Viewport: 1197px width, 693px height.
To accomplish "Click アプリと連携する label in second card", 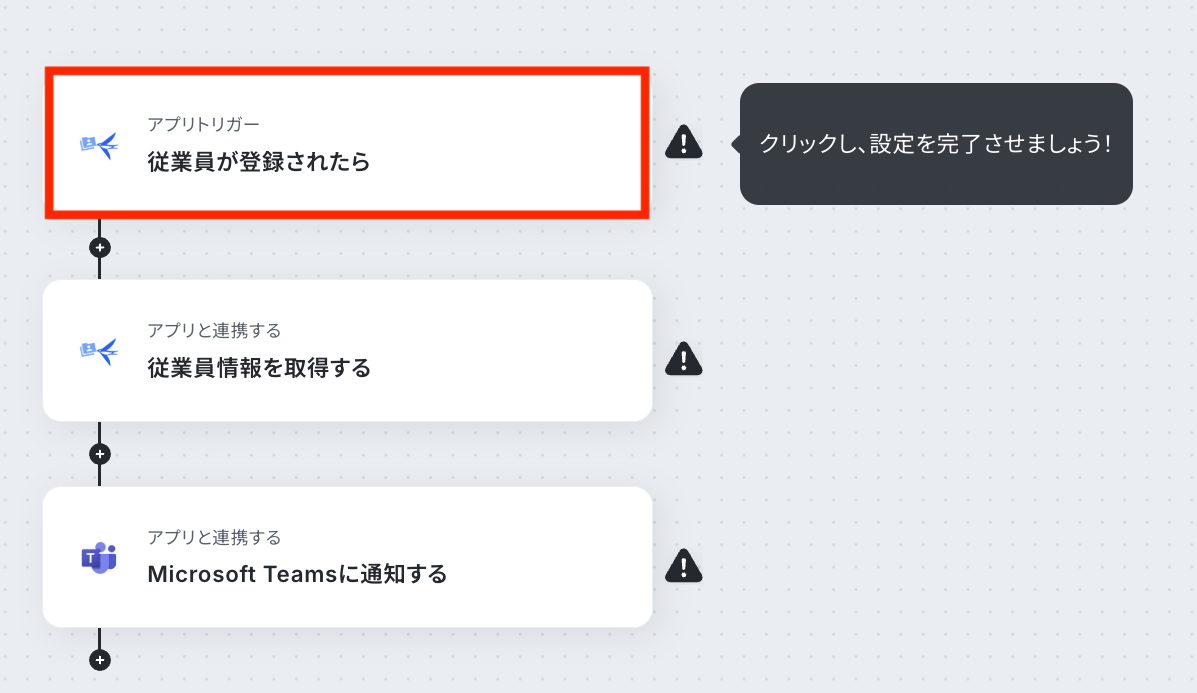I will point(214,330).
